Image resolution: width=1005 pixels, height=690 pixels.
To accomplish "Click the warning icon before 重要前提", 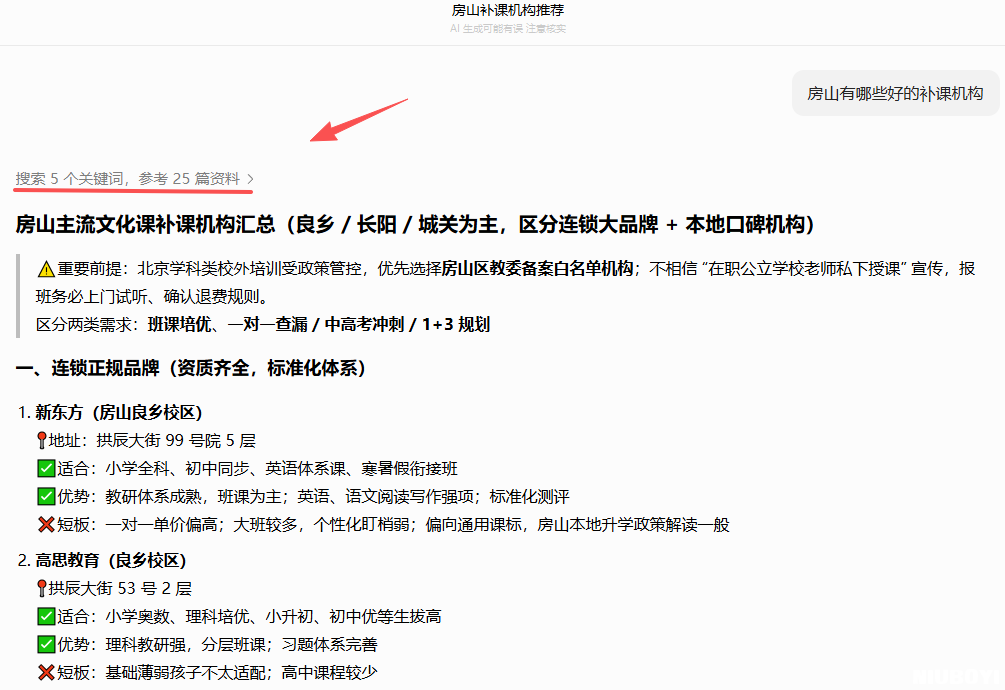I will [x=46, y=269].
